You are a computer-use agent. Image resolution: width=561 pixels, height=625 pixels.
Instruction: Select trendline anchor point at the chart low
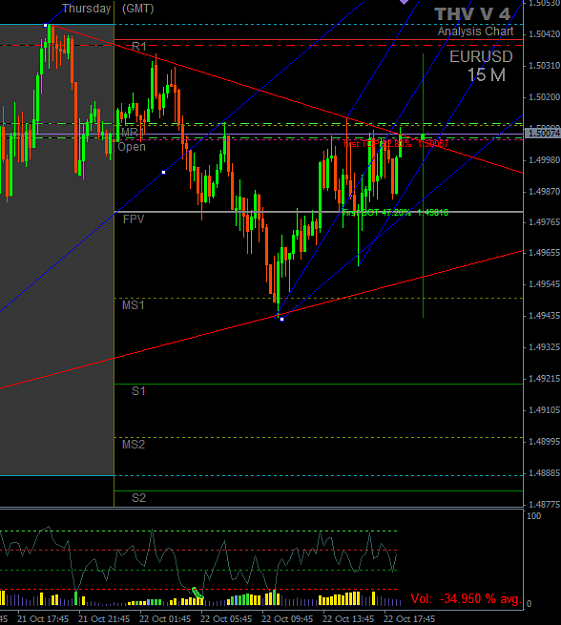(x=282, y=319)
